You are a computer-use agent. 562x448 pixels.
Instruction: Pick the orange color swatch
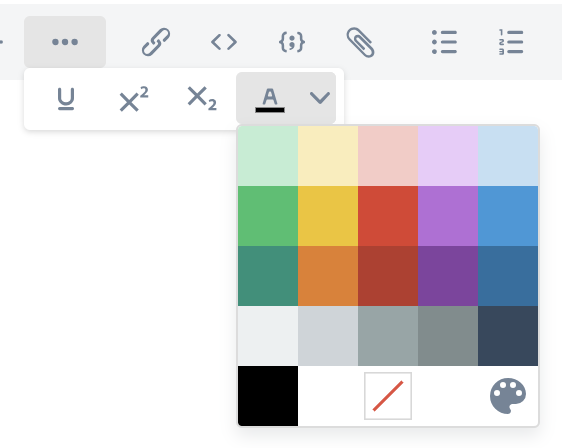328,276
